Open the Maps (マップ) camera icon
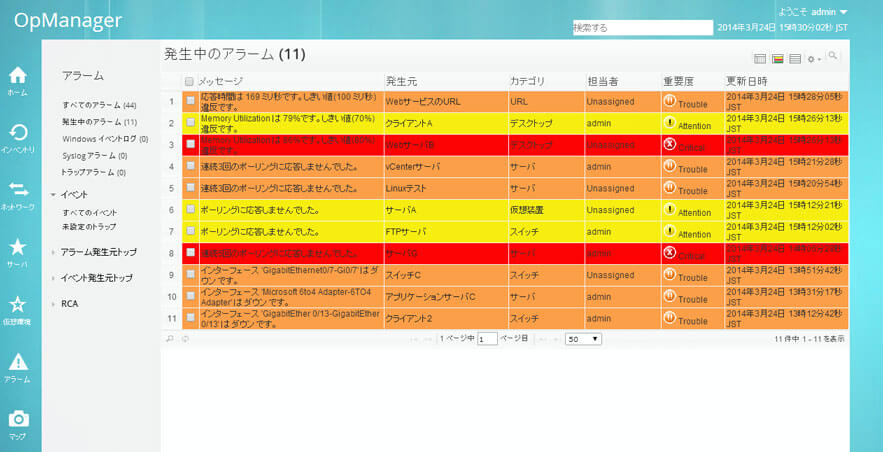This screenshot has width=883, height=452. point(17,419)
